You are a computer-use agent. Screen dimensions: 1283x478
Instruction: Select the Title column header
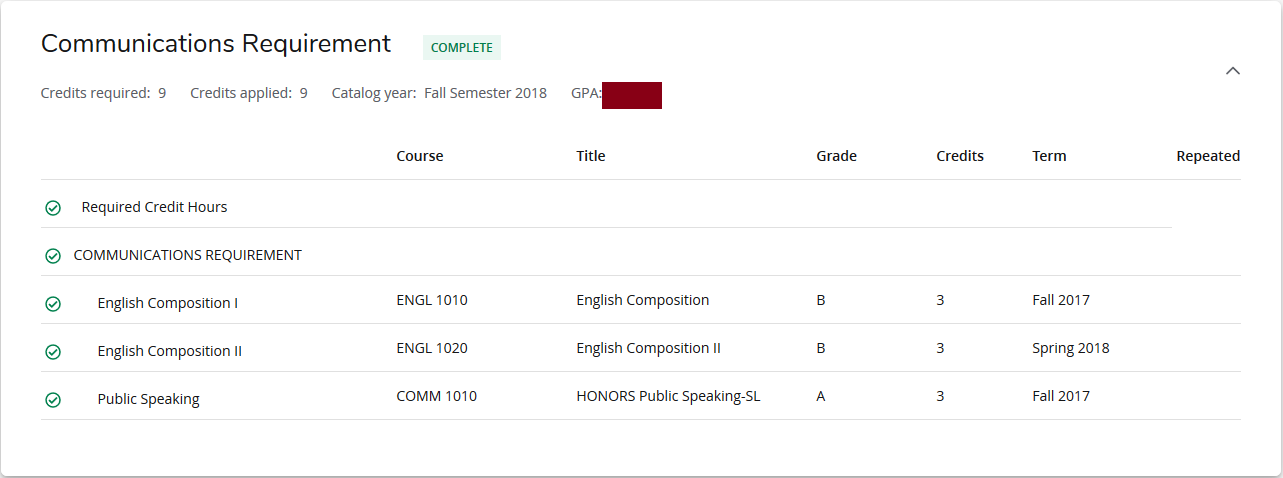pyautogui.click(x=590, y=156)
